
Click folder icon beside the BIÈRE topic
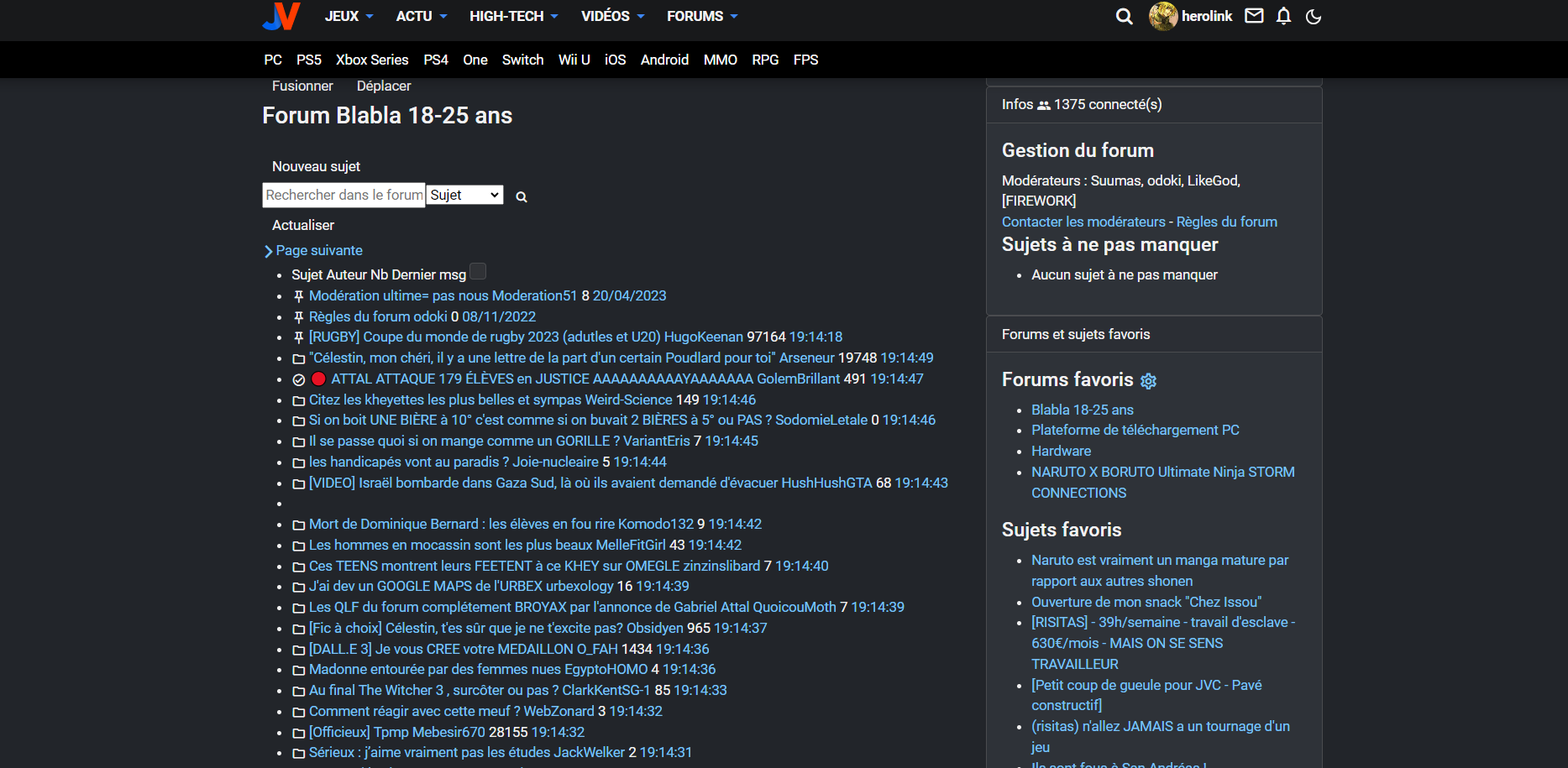point(298,421)
